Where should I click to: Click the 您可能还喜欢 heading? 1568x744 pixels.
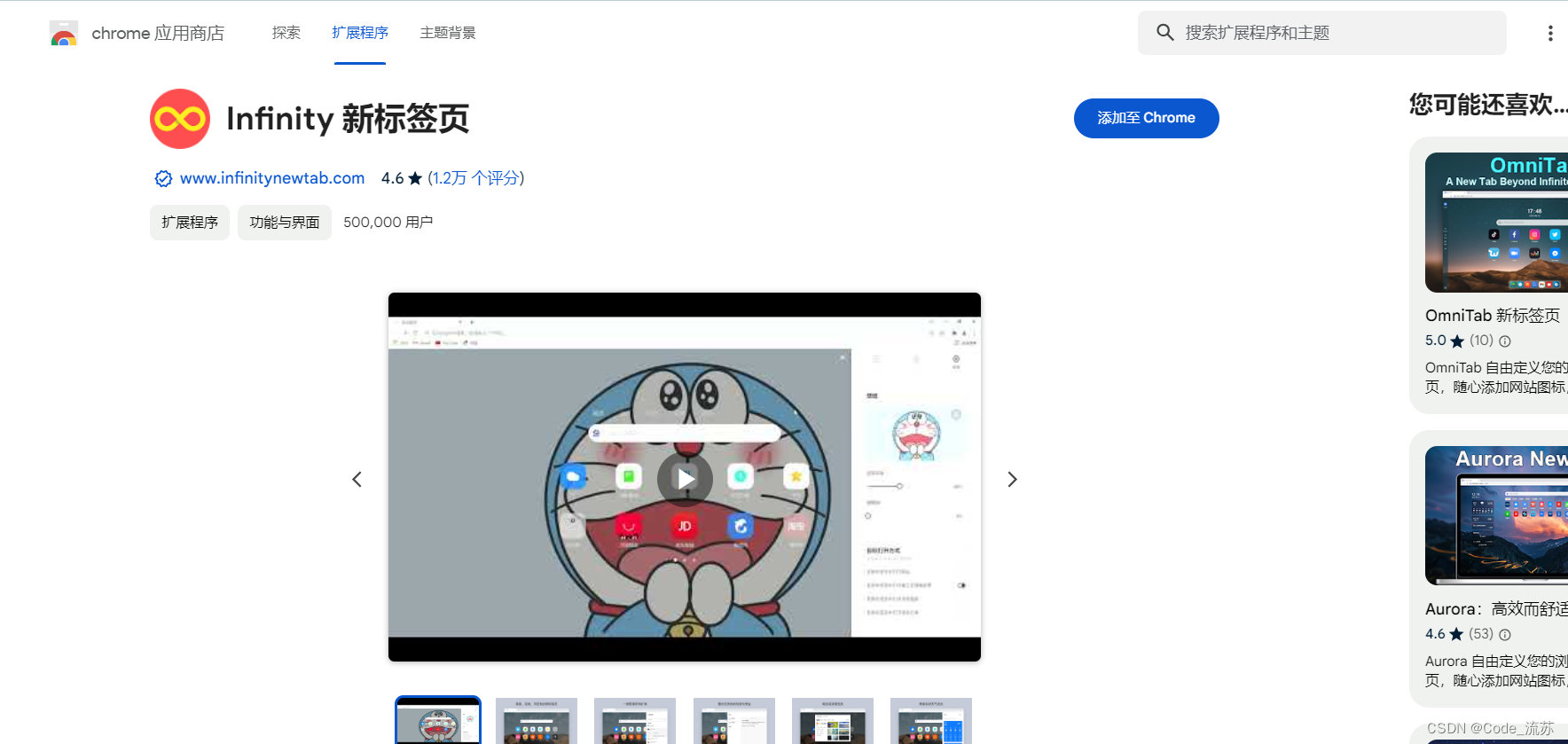tap(1488, 105)
